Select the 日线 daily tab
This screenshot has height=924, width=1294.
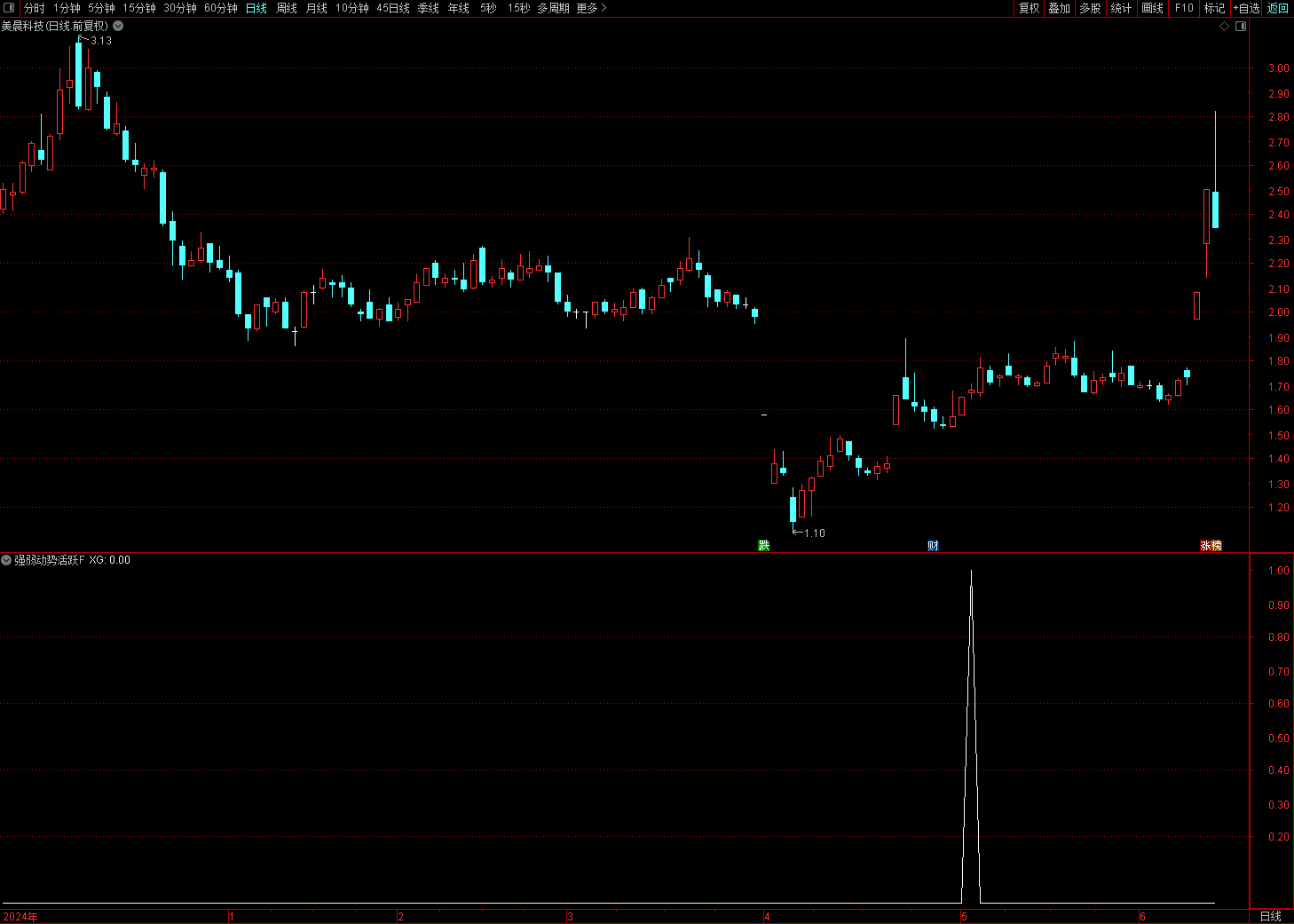click(256, 8)
